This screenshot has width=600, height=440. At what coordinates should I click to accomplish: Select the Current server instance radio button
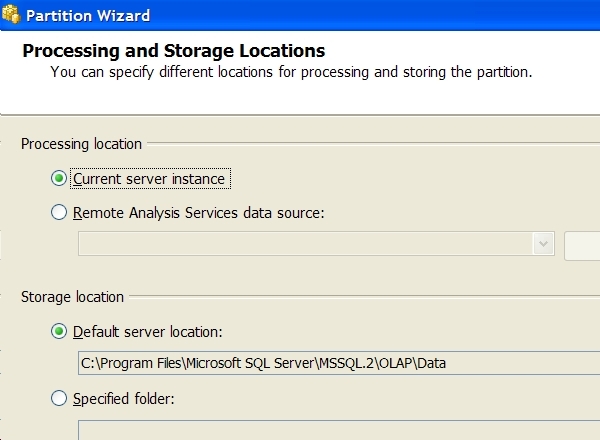coord(59,179)
